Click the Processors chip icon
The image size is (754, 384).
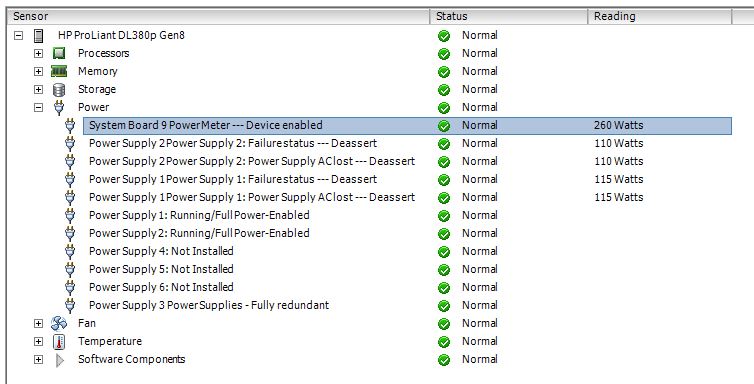click(59, 53)
